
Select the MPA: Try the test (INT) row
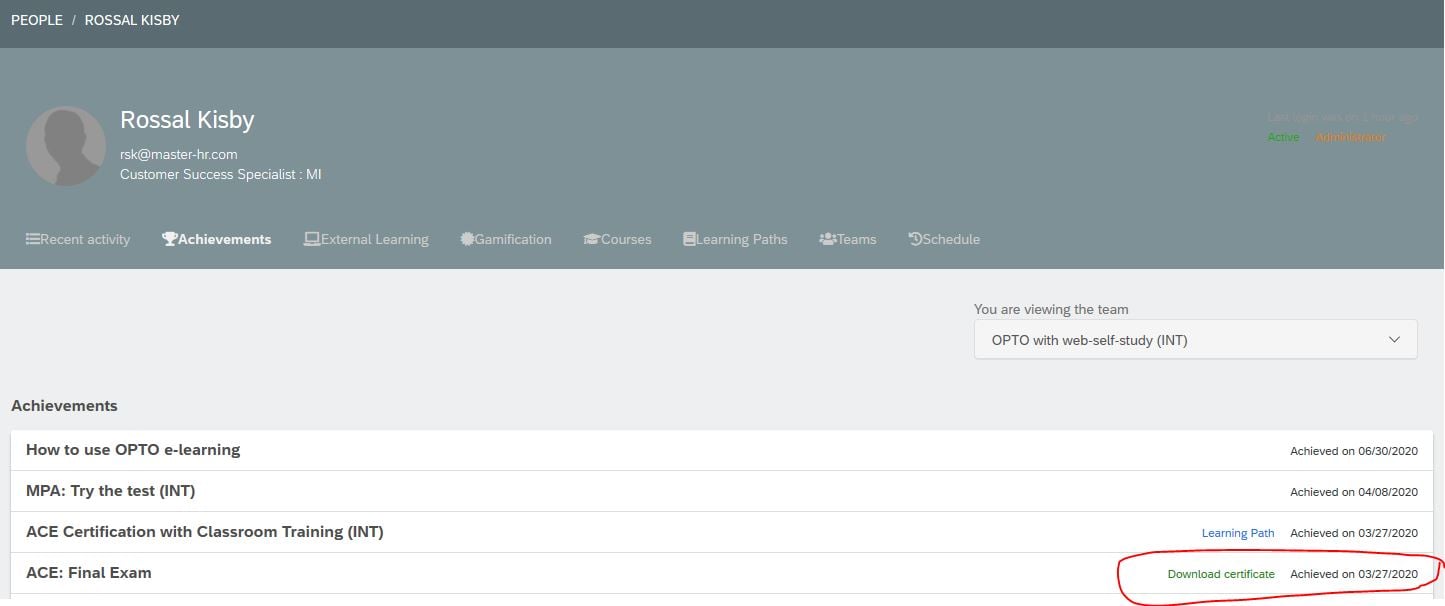click(x=110, y=491)
